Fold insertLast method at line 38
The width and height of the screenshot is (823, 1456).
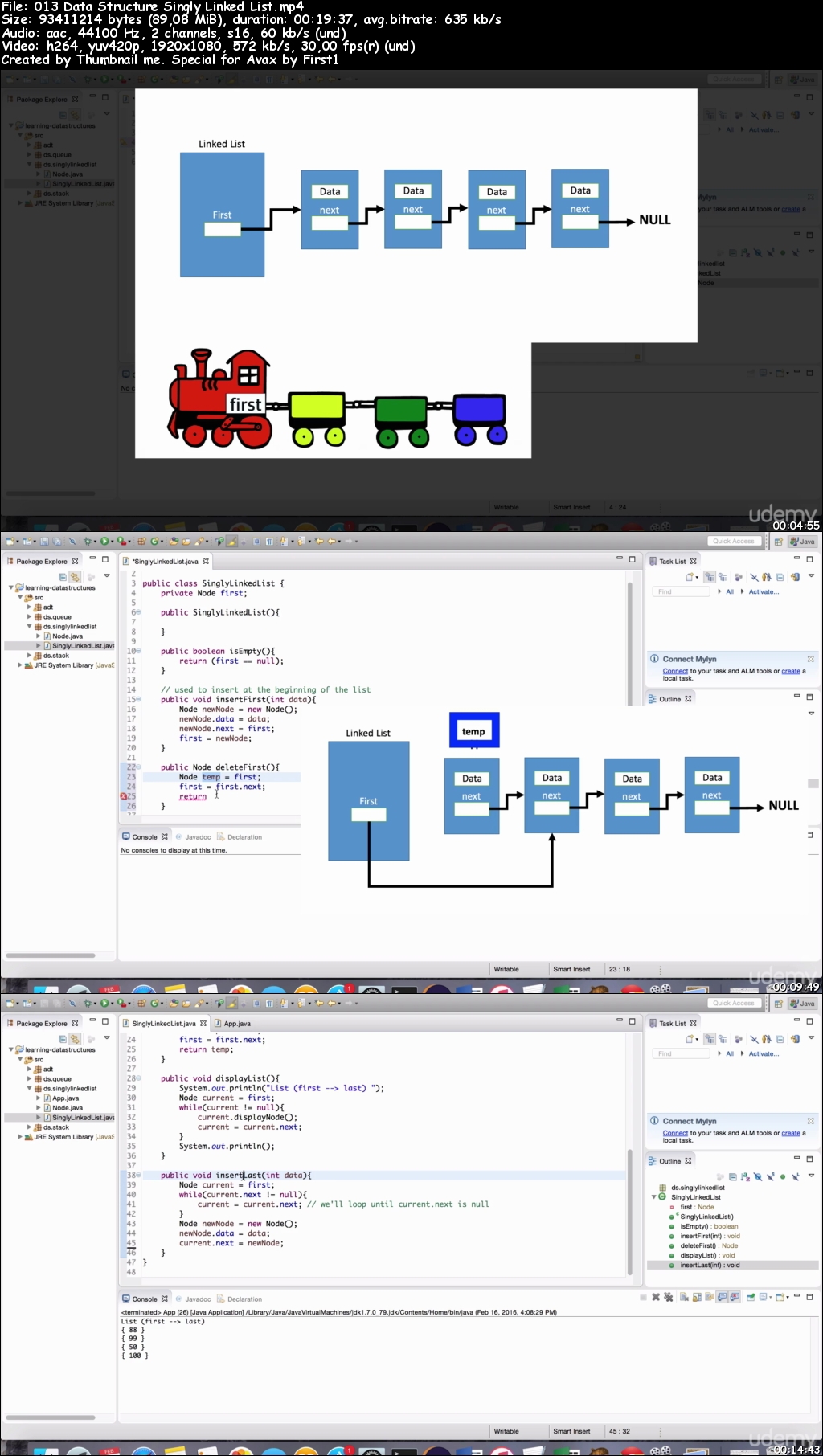pos(138,1175)
